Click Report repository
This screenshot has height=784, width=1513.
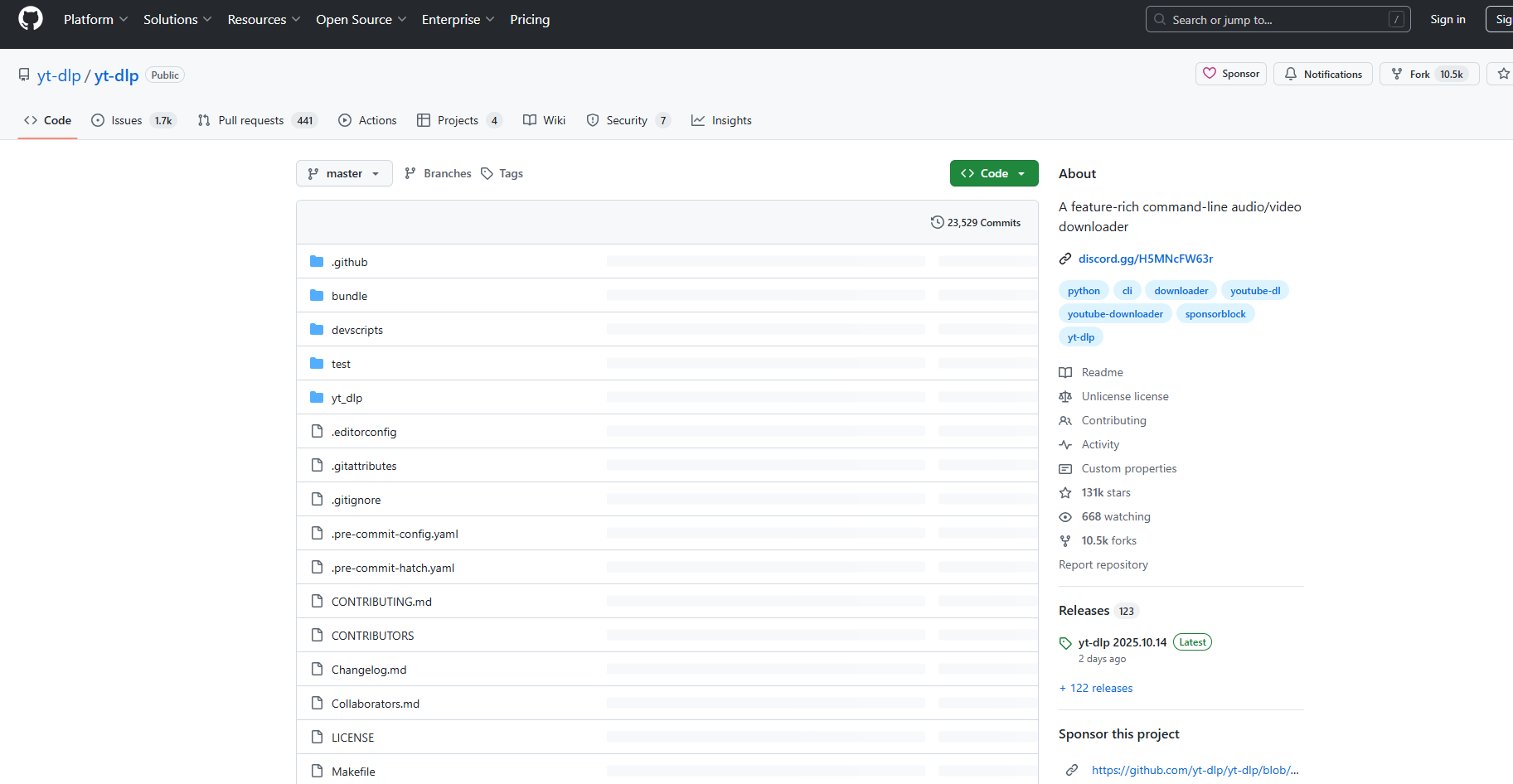coord(1103,565)
